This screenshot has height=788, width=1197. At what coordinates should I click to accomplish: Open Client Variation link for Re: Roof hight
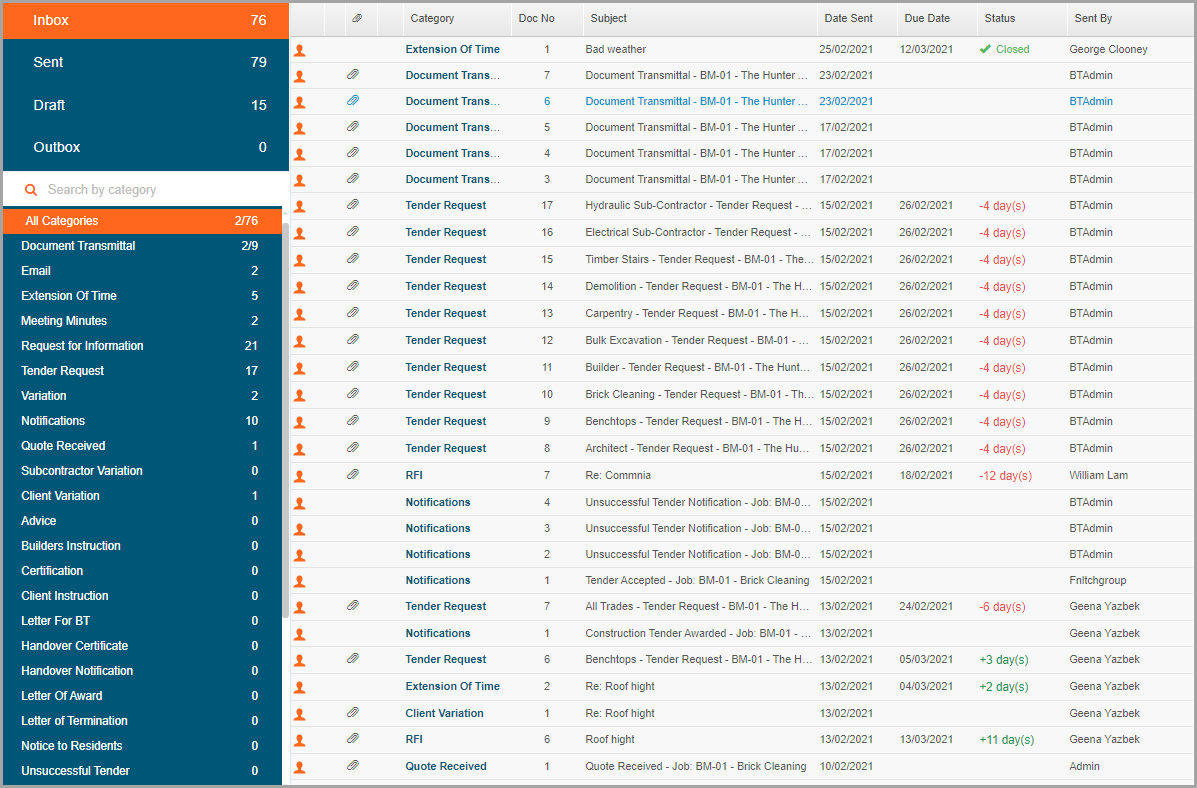[x=444, y=713]
